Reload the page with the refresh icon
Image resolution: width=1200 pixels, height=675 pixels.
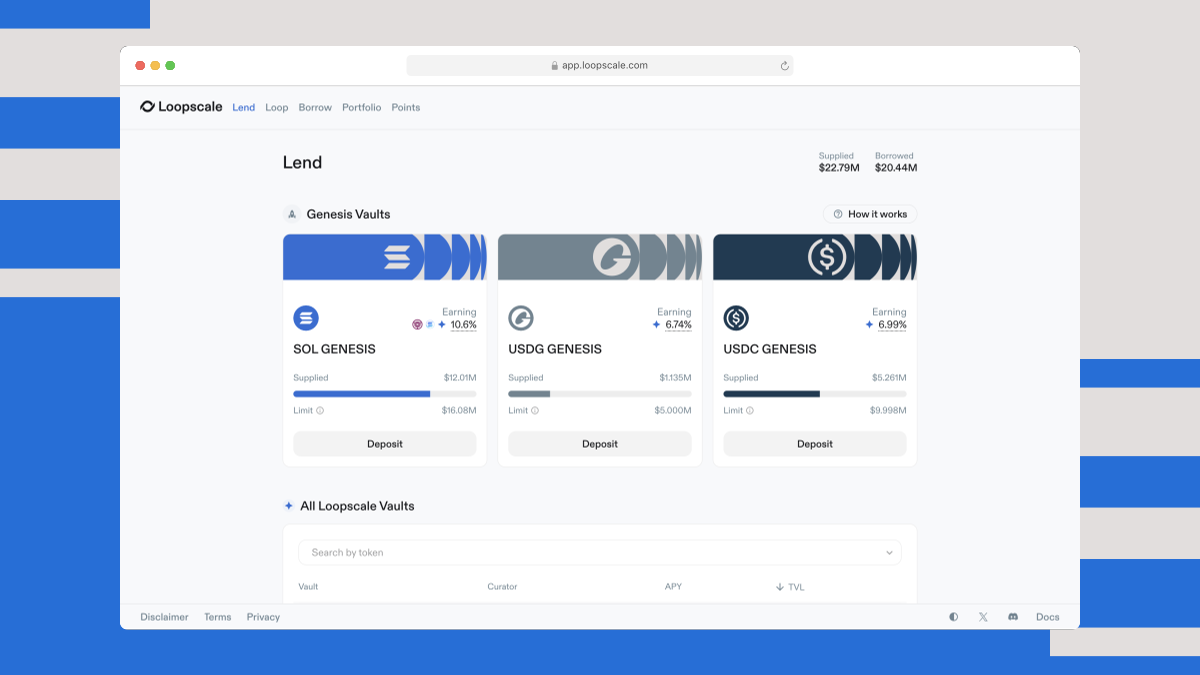click(785, 66)
